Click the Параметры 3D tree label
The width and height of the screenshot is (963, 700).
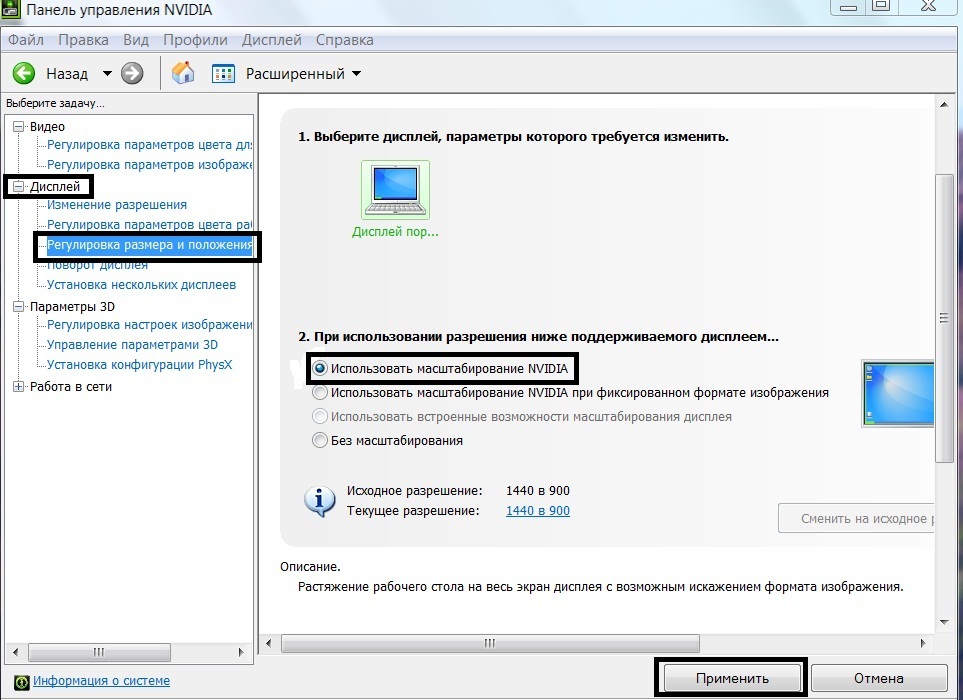pos(72,306)
